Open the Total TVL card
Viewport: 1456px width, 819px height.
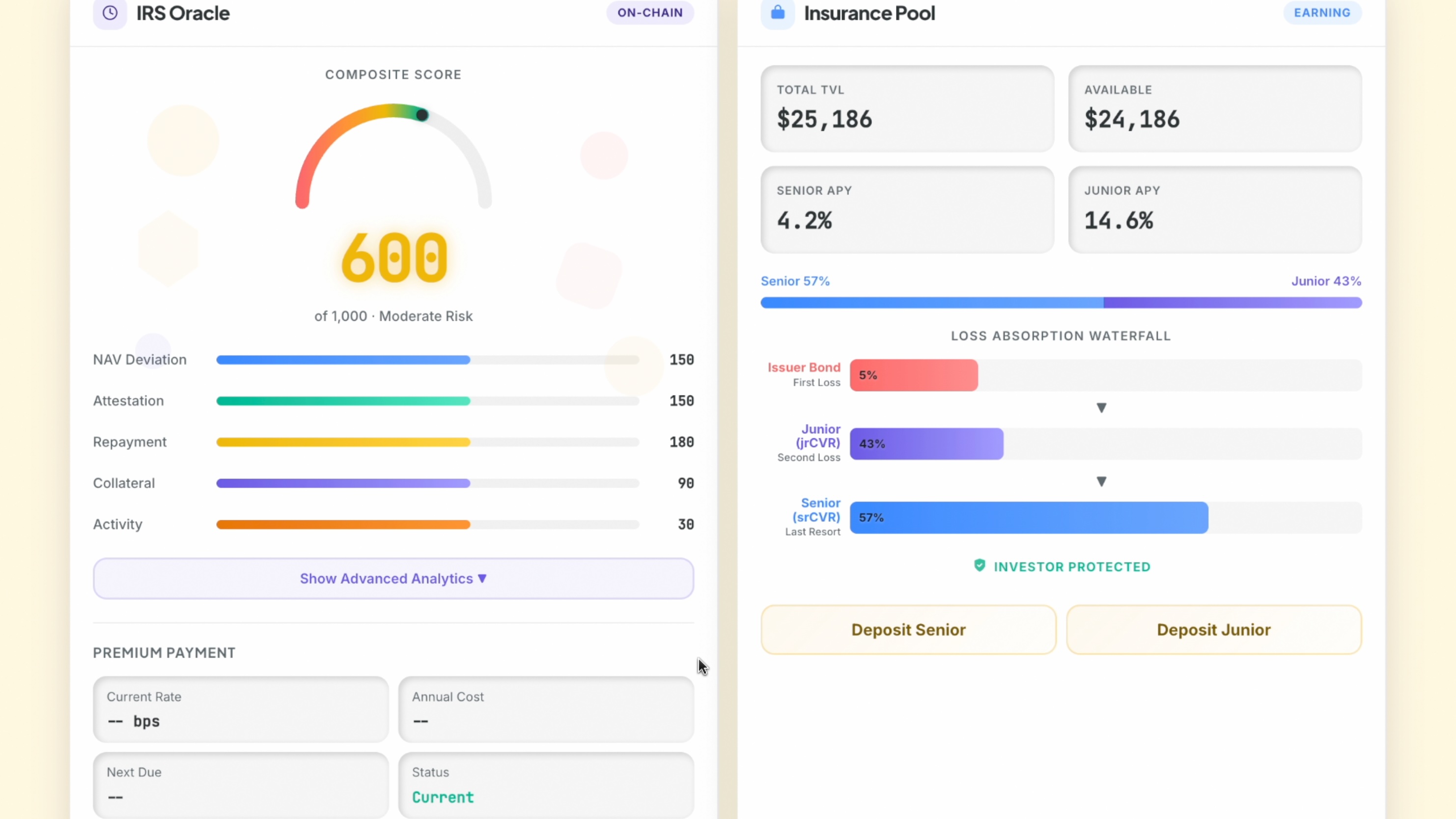tap(907, 109)
